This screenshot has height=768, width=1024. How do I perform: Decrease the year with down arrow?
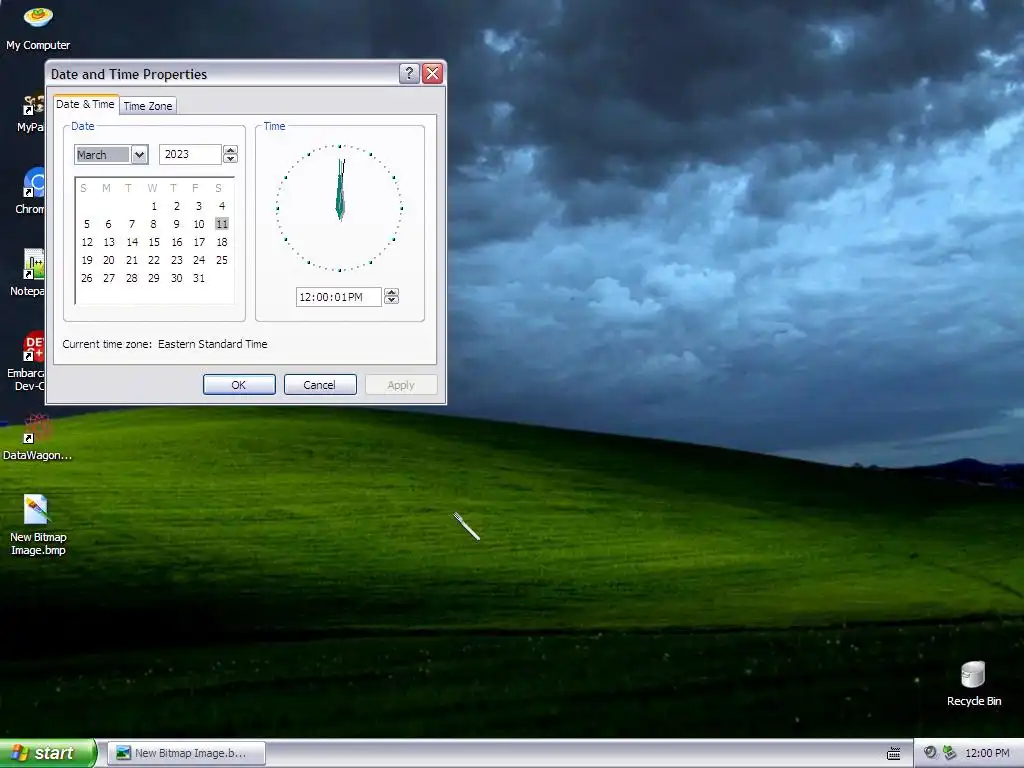230,159
